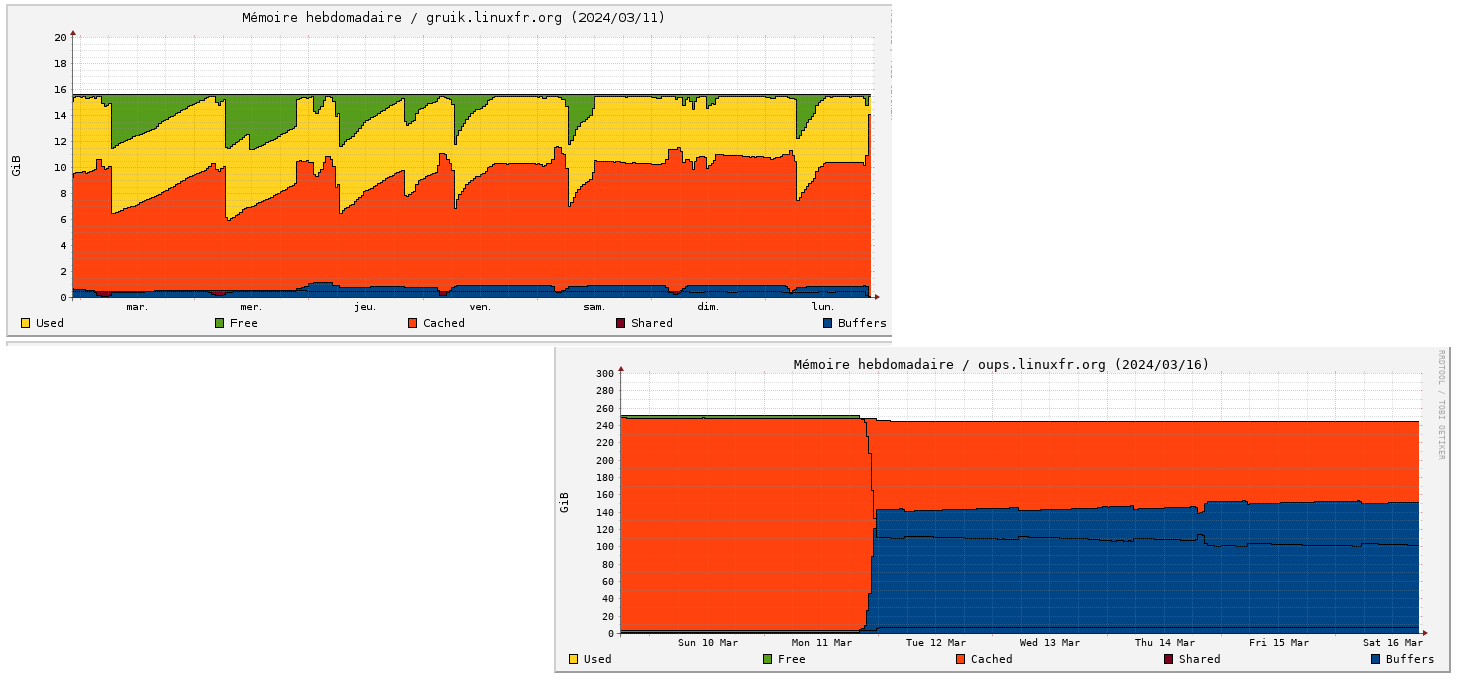Click the 'lun.' day label on gruik graph
Viewport: 1458px width, 680px height.
(x=823, y=307)
